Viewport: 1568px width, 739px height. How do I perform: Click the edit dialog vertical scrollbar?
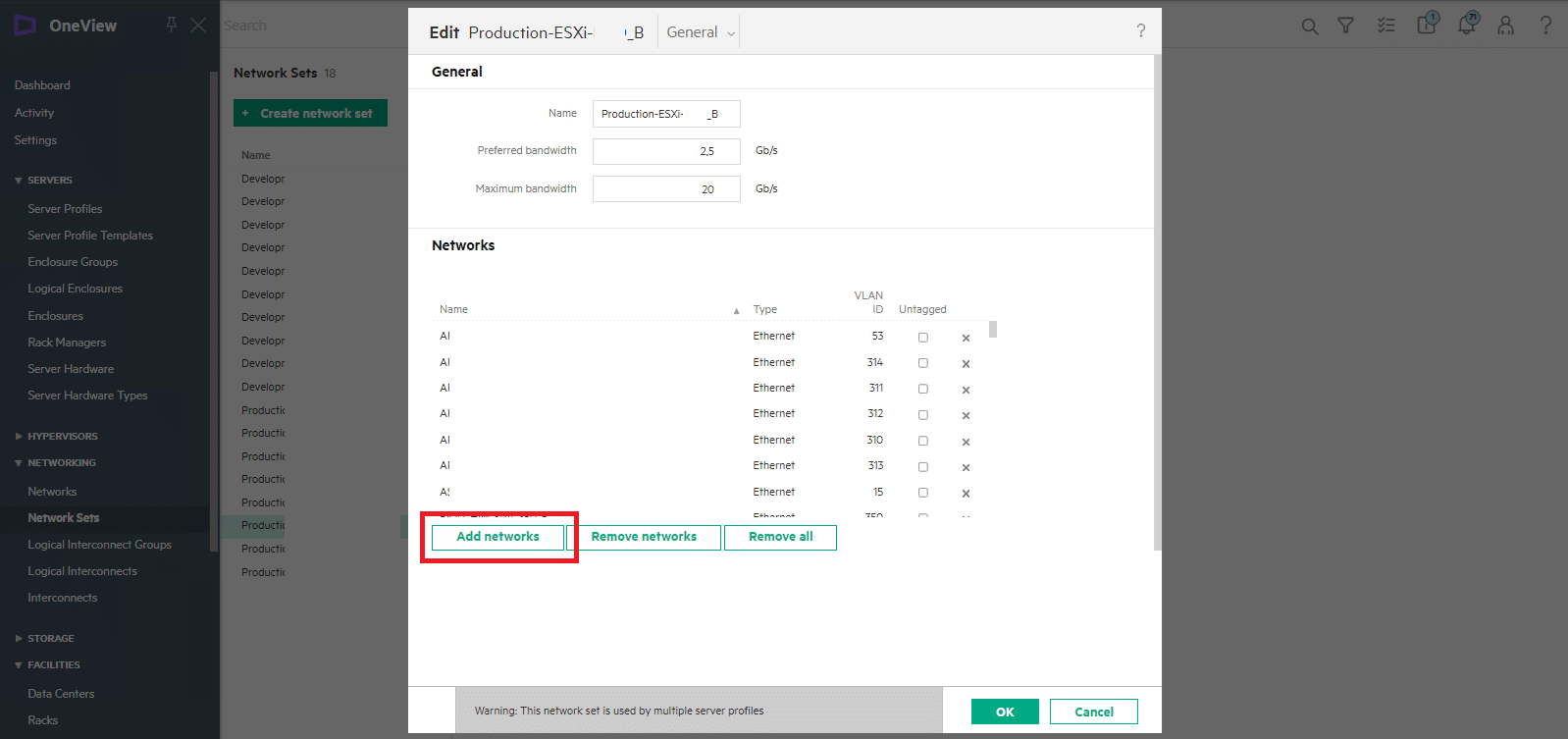pos(1158,302)
